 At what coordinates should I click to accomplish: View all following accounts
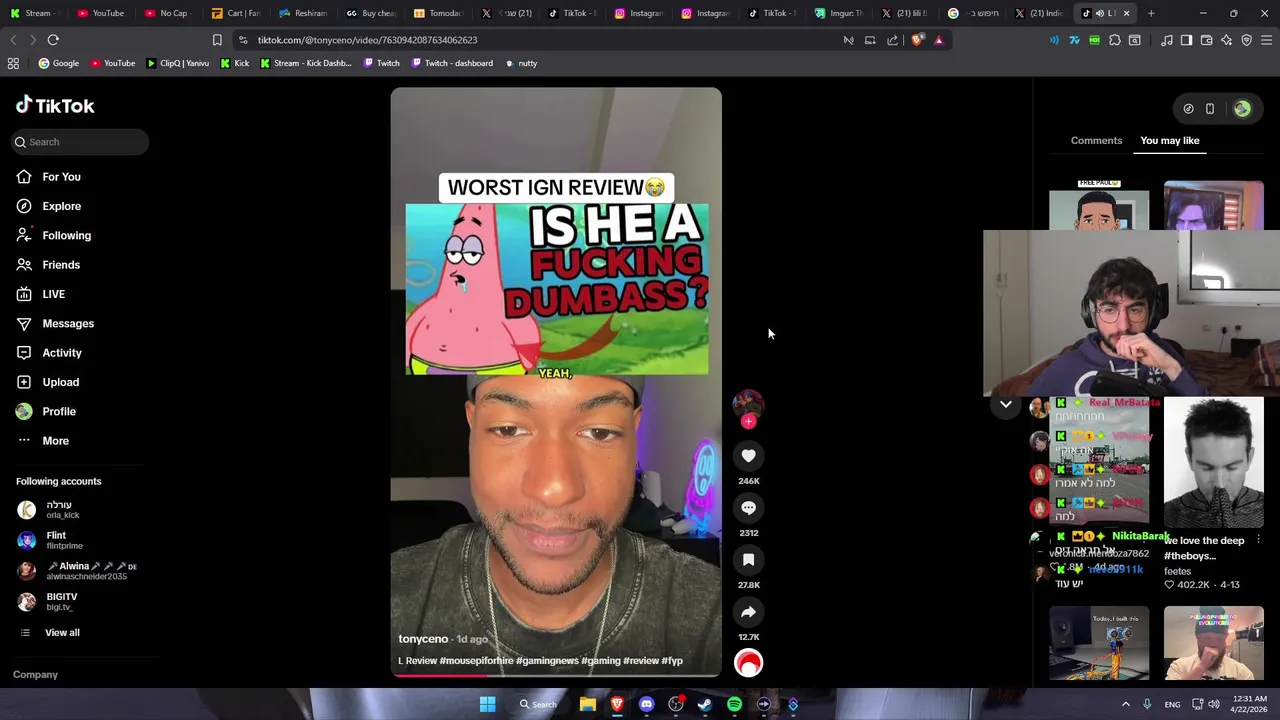(x=62, y=632)
